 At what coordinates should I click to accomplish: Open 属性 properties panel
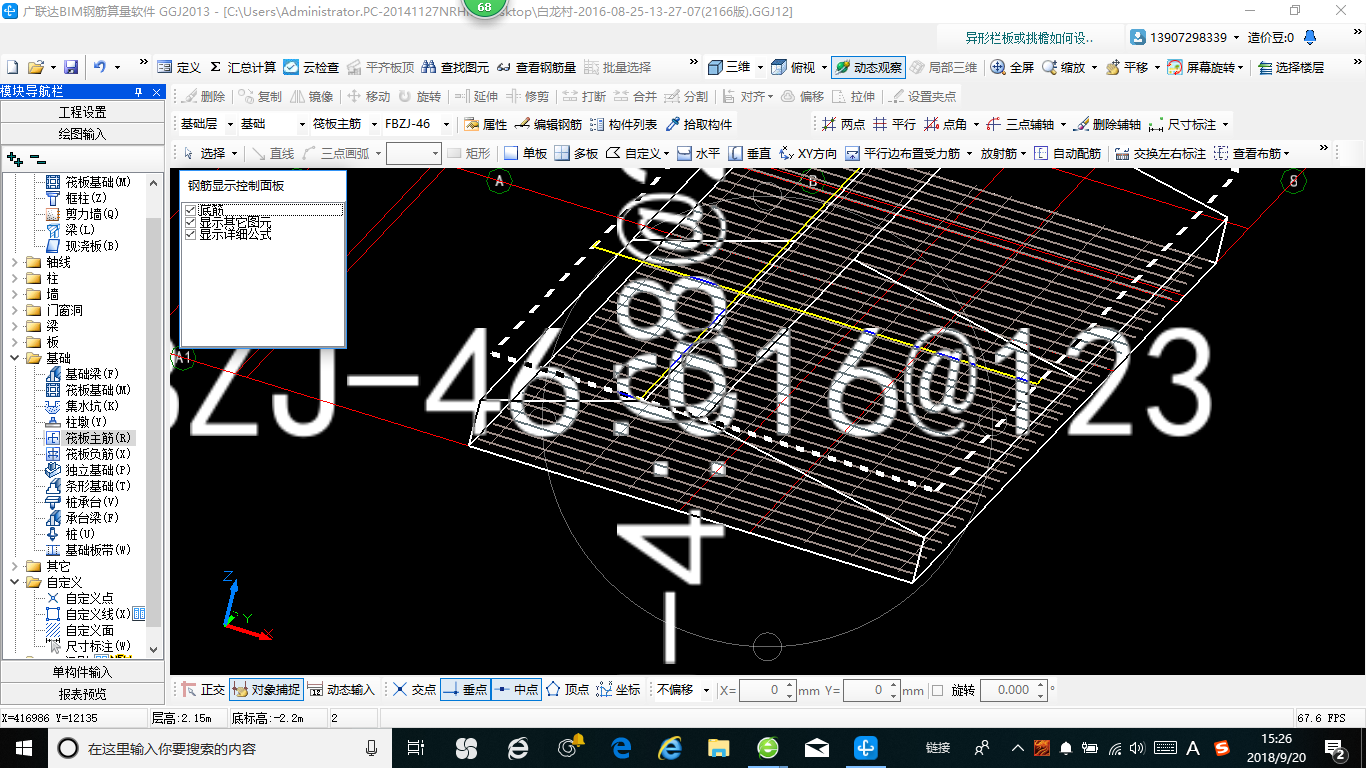coord(485,124)
